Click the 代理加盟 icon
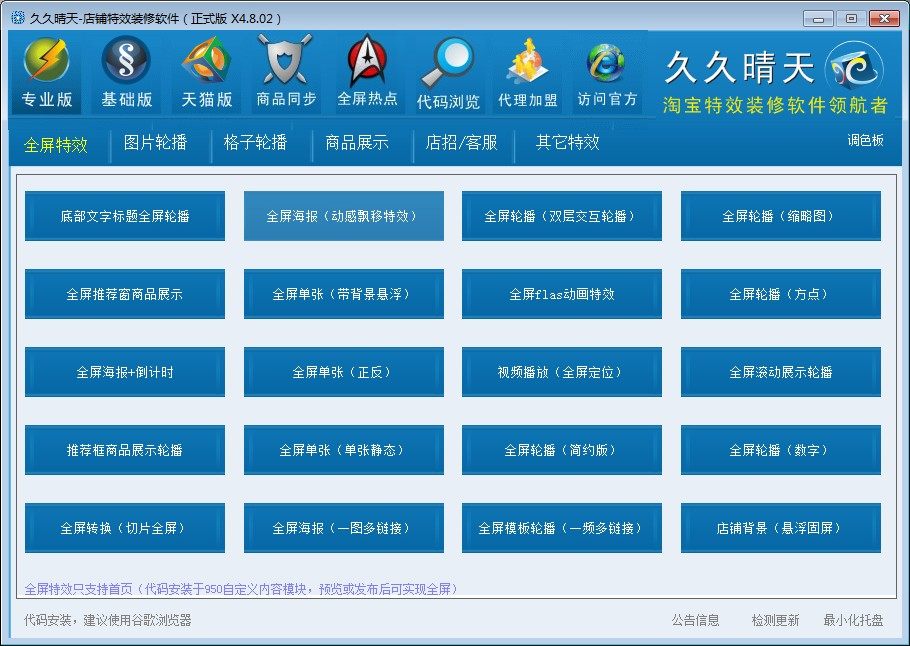910x646 pixels. [x=527, y=64]
